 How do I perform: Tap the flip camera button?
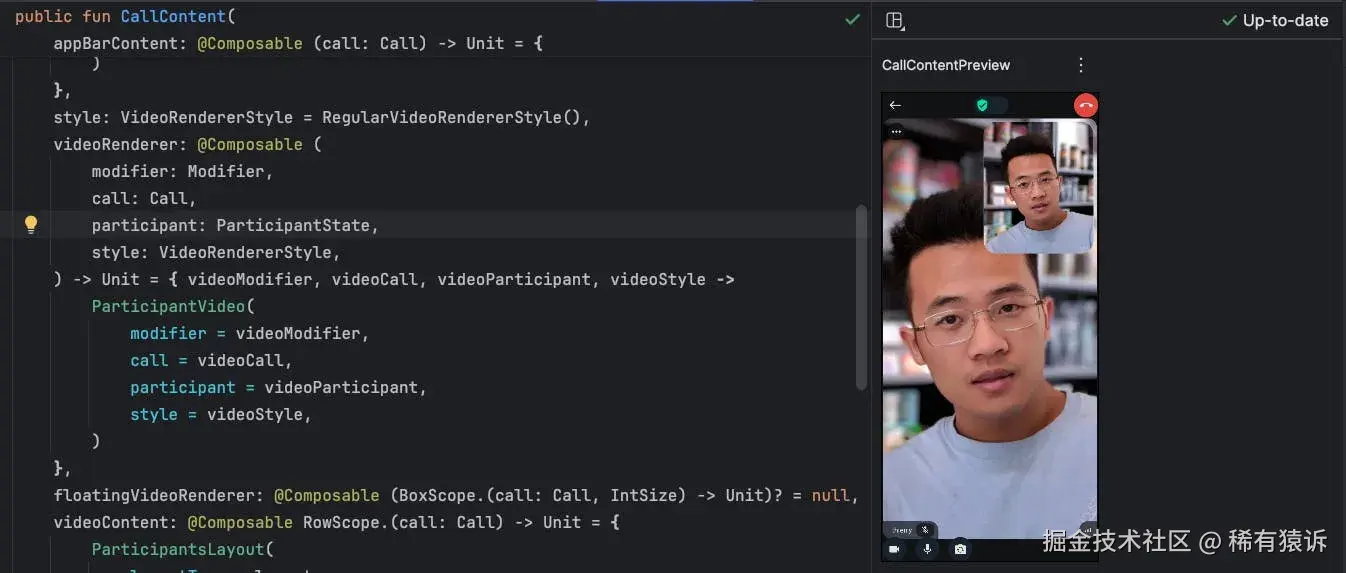pyautogui.click(x=960, y=549)
